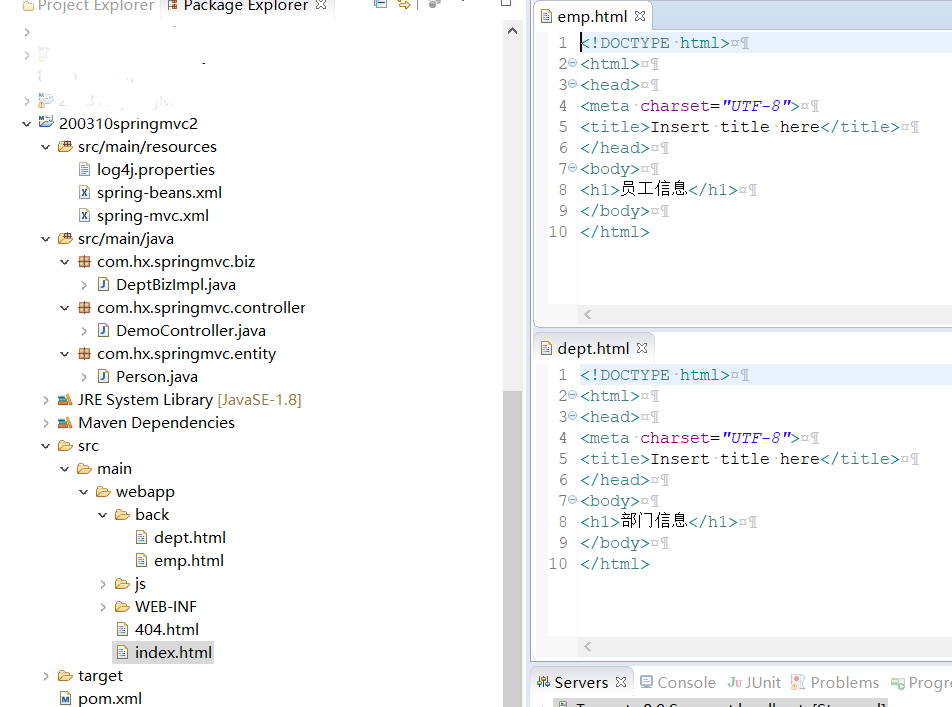The image size is (952, 707).
Task: Click the com.hx.springmvc.biz package icon
Action: coord(84,262)
